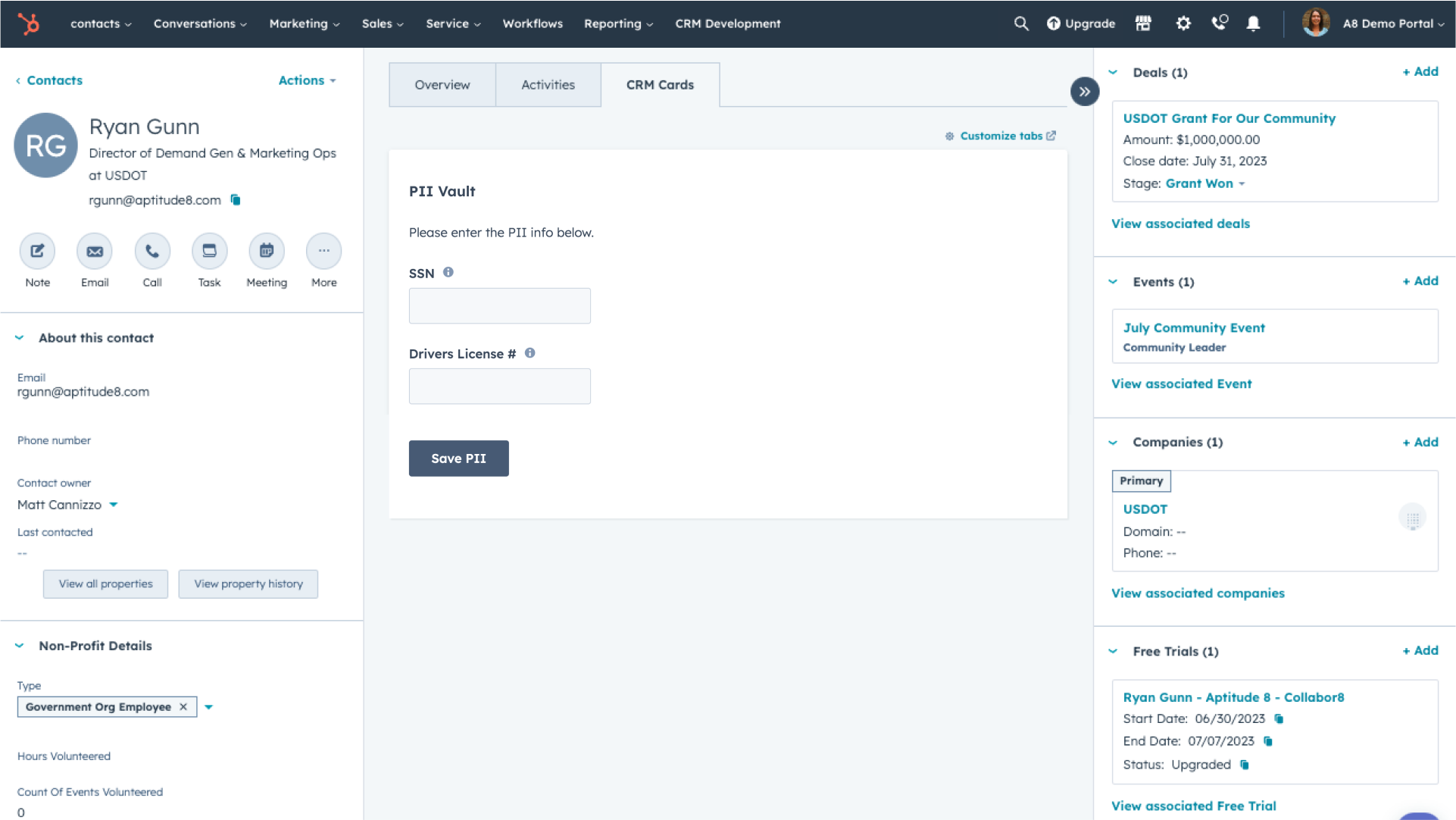The width and height of the screenshot is (1456, 820).
Task: Open the Marketing menu
Action: coord(305,23)
